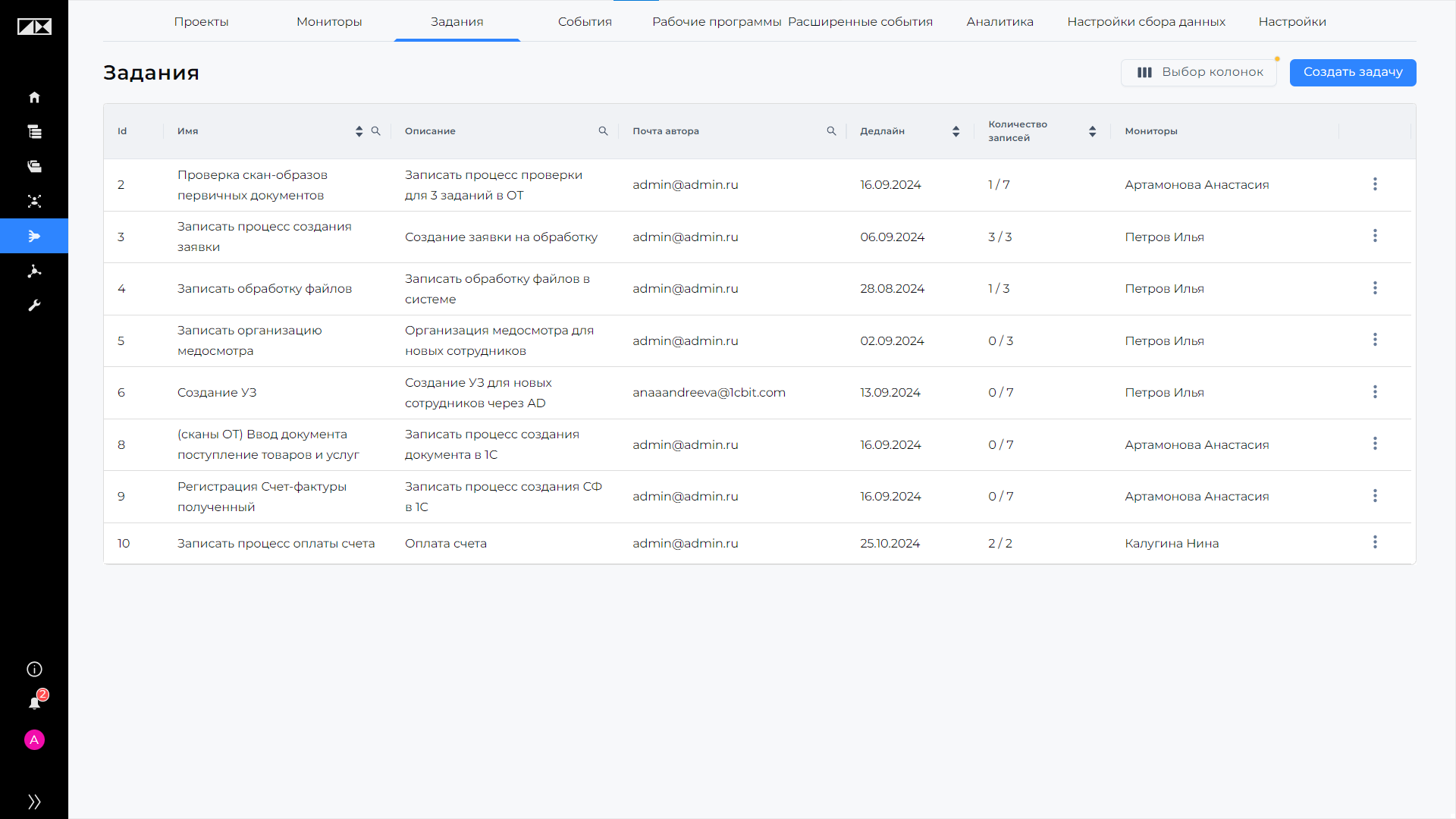Screen dimensions: 1456x819
Task: Open the info circle icon
Action: click(x=34, y=669)
